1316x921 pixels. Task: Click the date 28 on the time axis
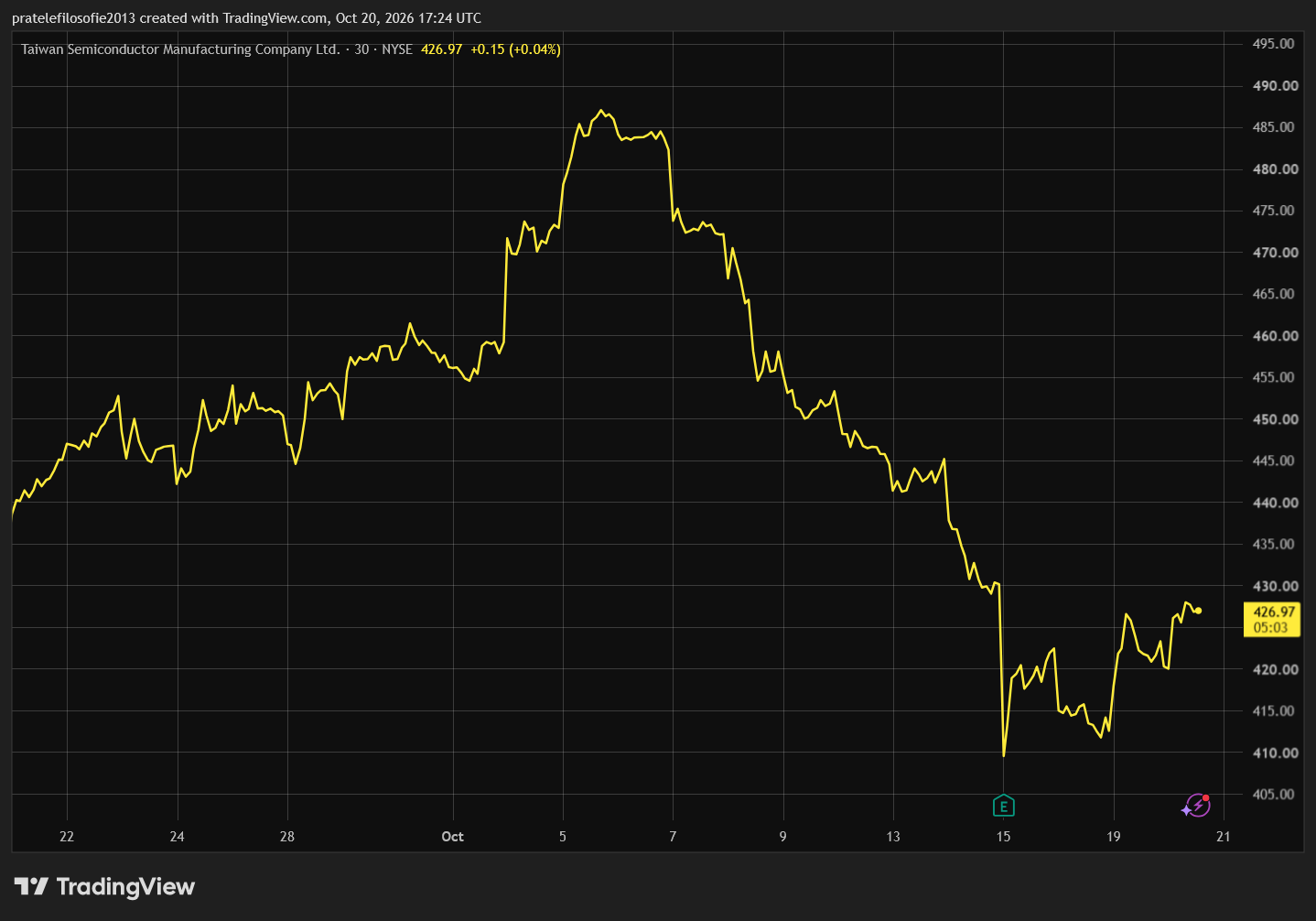(x=287, y=836)
